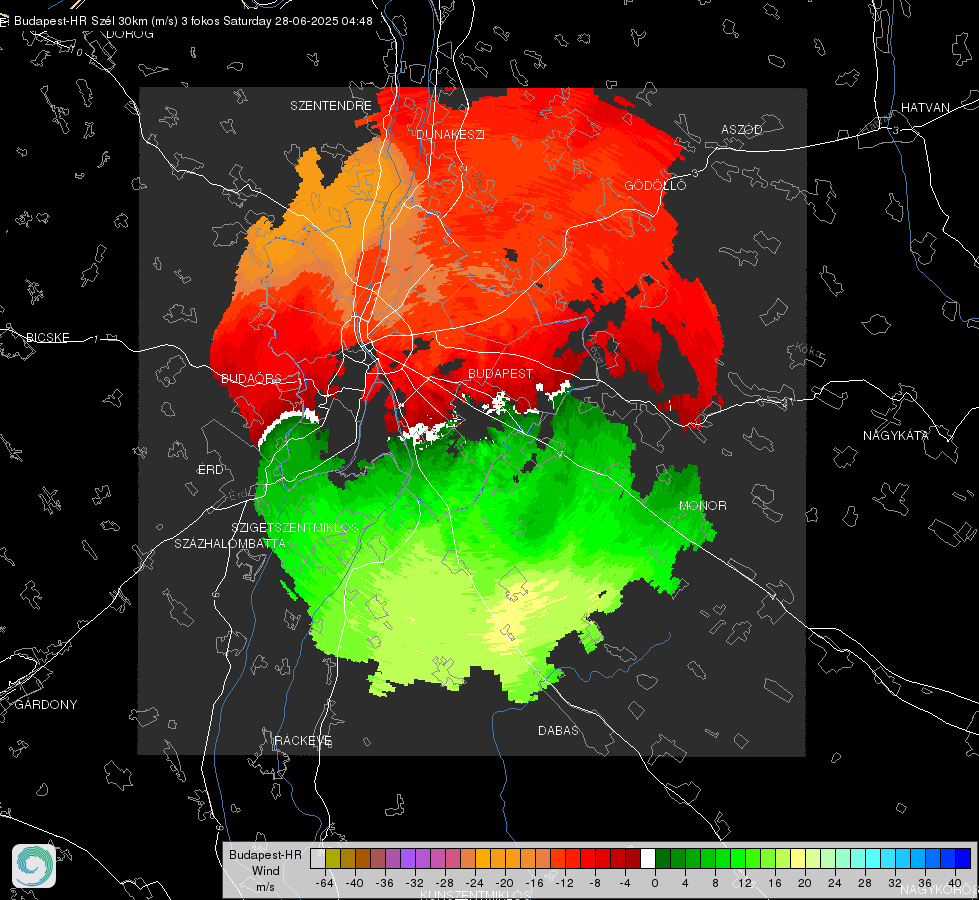Viewport: 979px width, 900px height.
Task: Click the -12 value on the legend scale
Action: coord(564,883)
